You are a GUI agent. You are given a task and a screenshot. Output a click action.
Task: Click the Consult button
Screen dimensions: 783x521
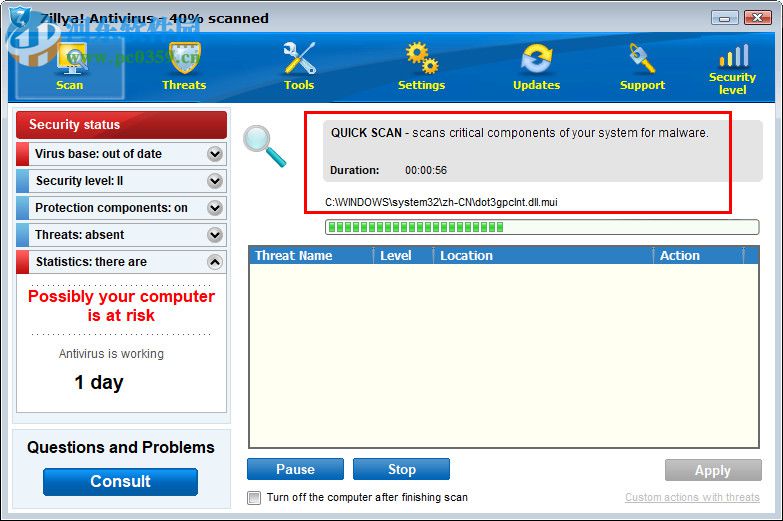coord(120,482)
